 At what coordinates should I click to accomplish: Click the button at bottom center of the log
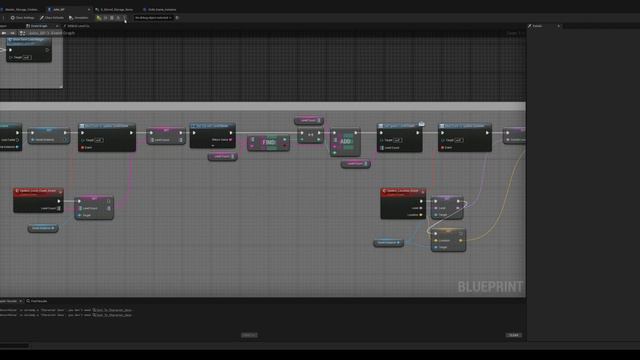(249, 335)
